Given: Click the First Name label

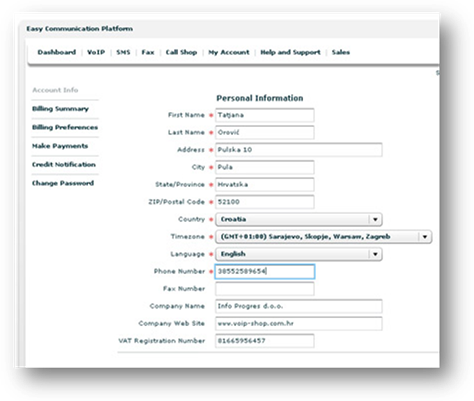Looking at the screenshot, I should pos(186,115).
